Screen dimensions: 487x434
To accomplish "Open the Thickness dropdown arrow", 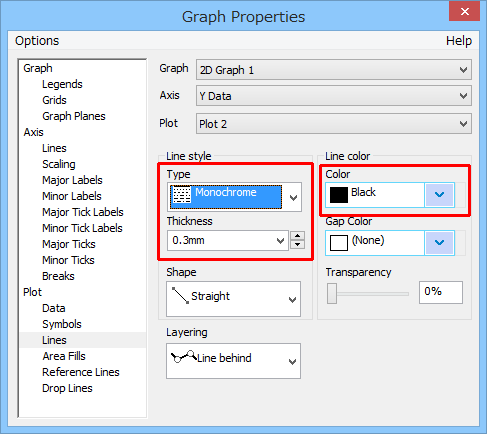I will pyautogui.click(x=281, y=240).
